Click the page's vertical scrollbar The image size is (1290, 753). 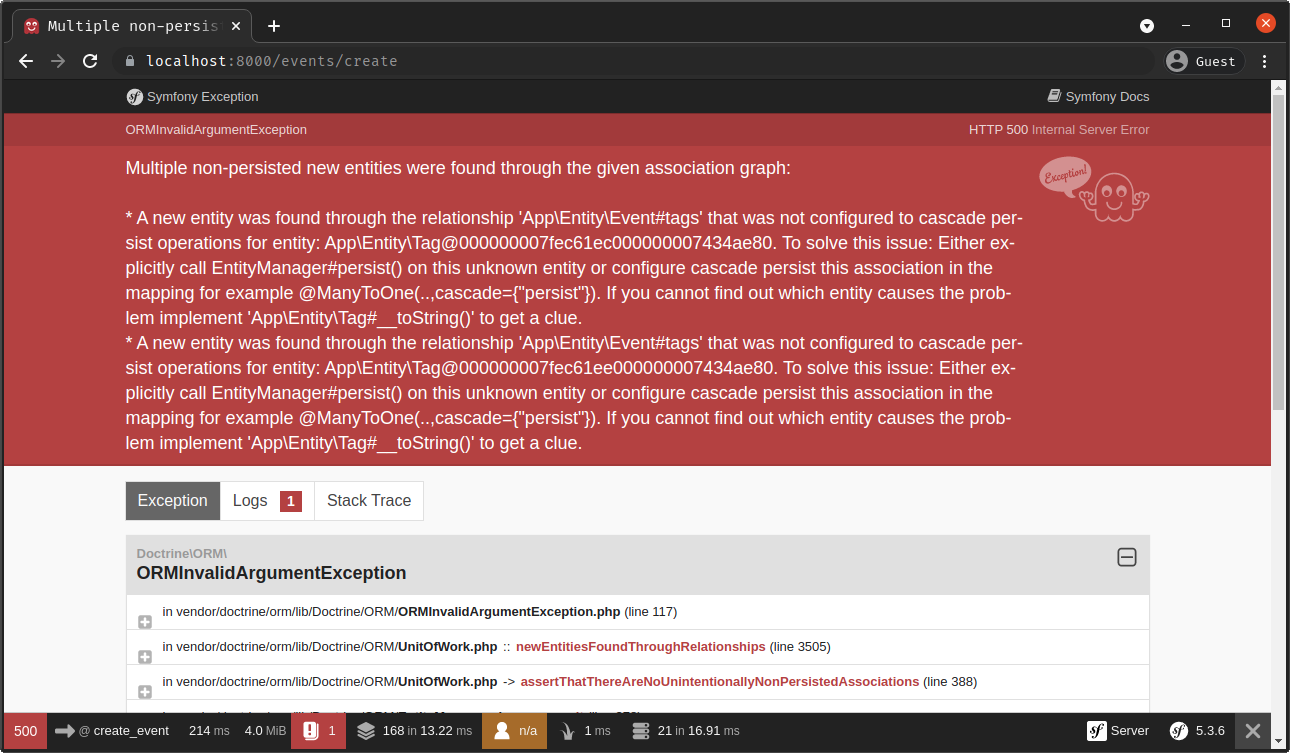(1278, 250)
